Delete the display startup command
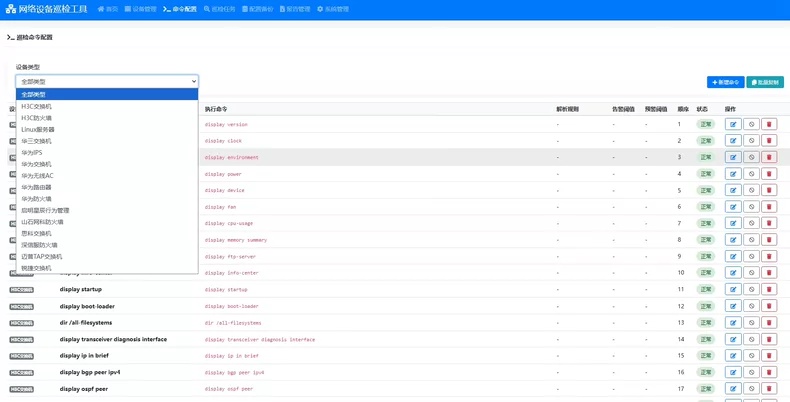The width and height of the screenshot is (790, 402). 769,290
